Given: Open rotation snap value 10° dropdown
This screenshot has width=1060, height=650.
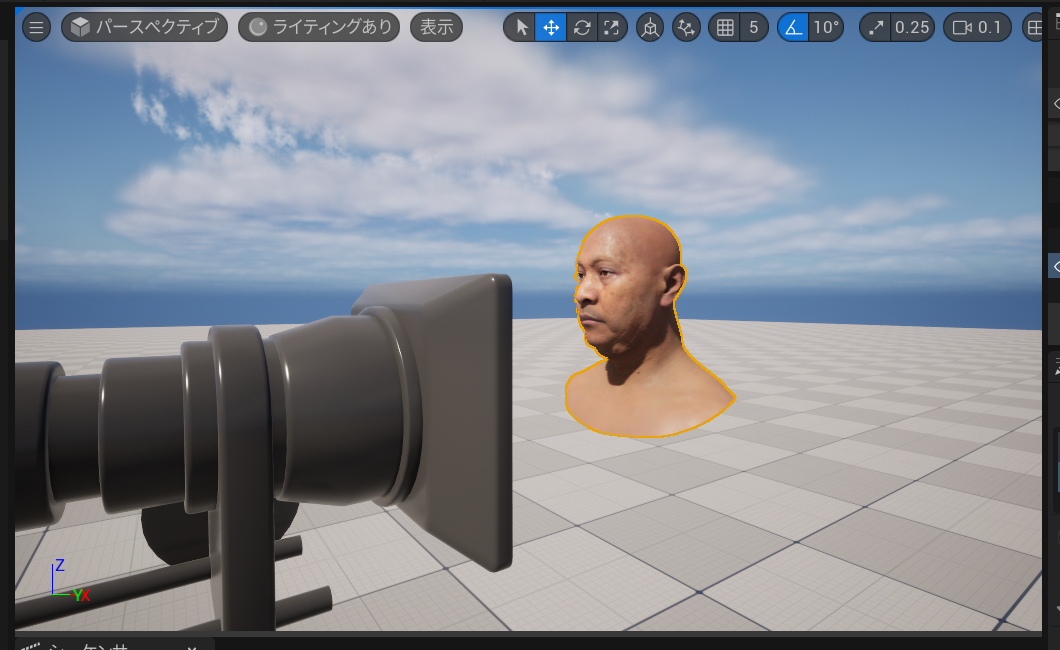Looking at the screenshot, I should [x=825, y=27].
